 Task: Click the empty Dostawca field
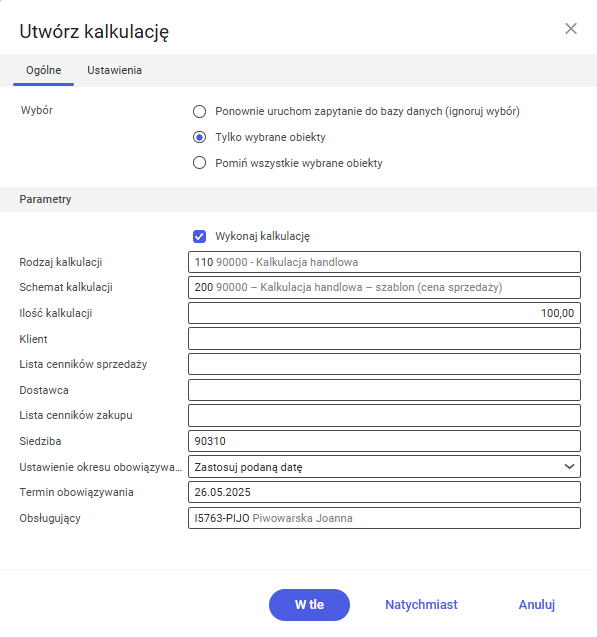point(384,390)
